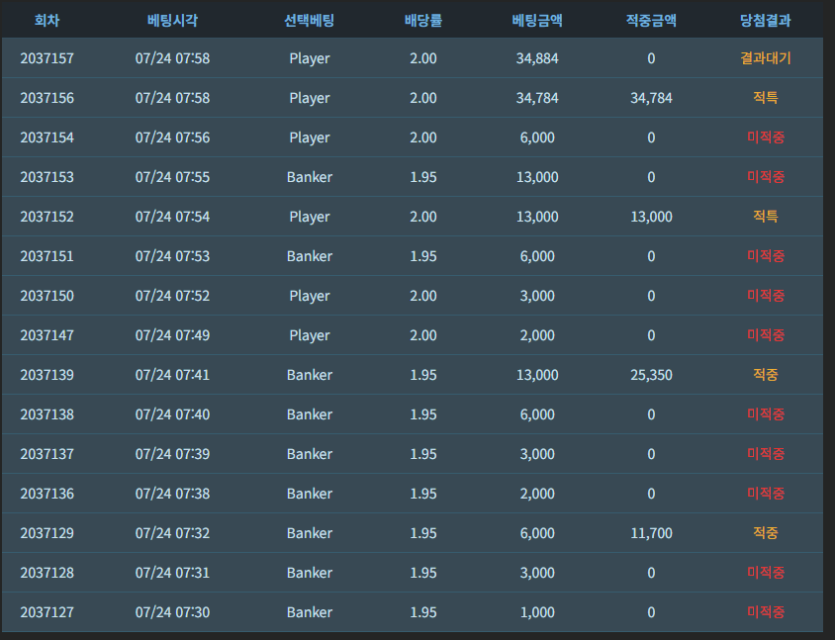Click the 미적중 result in row 2037154

(766, 137)
